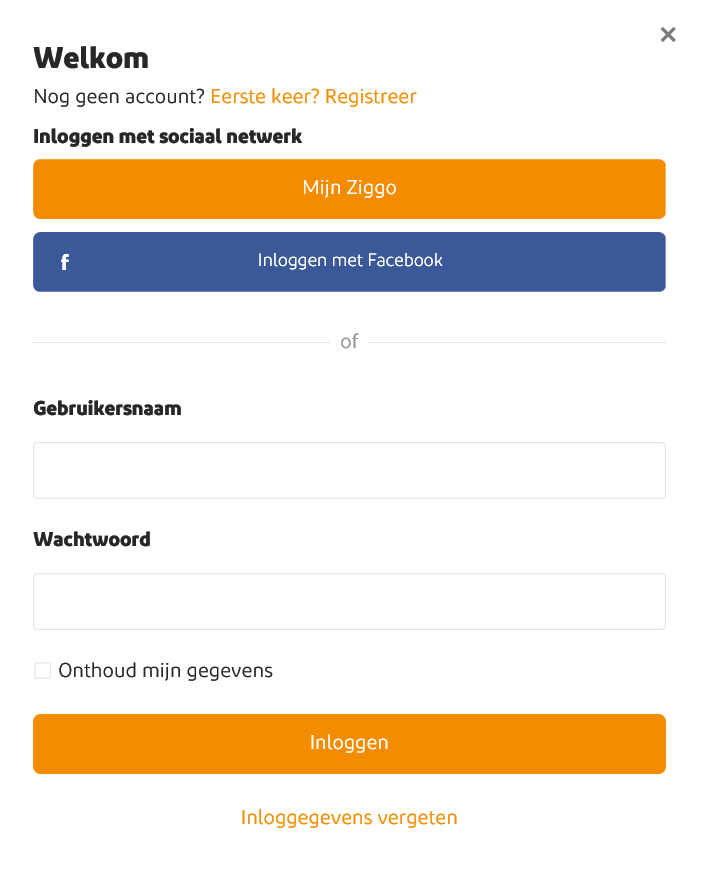Click the 'Wachtwoord' field label
This screenshot has height=872, width=702.
pos(92,539)
